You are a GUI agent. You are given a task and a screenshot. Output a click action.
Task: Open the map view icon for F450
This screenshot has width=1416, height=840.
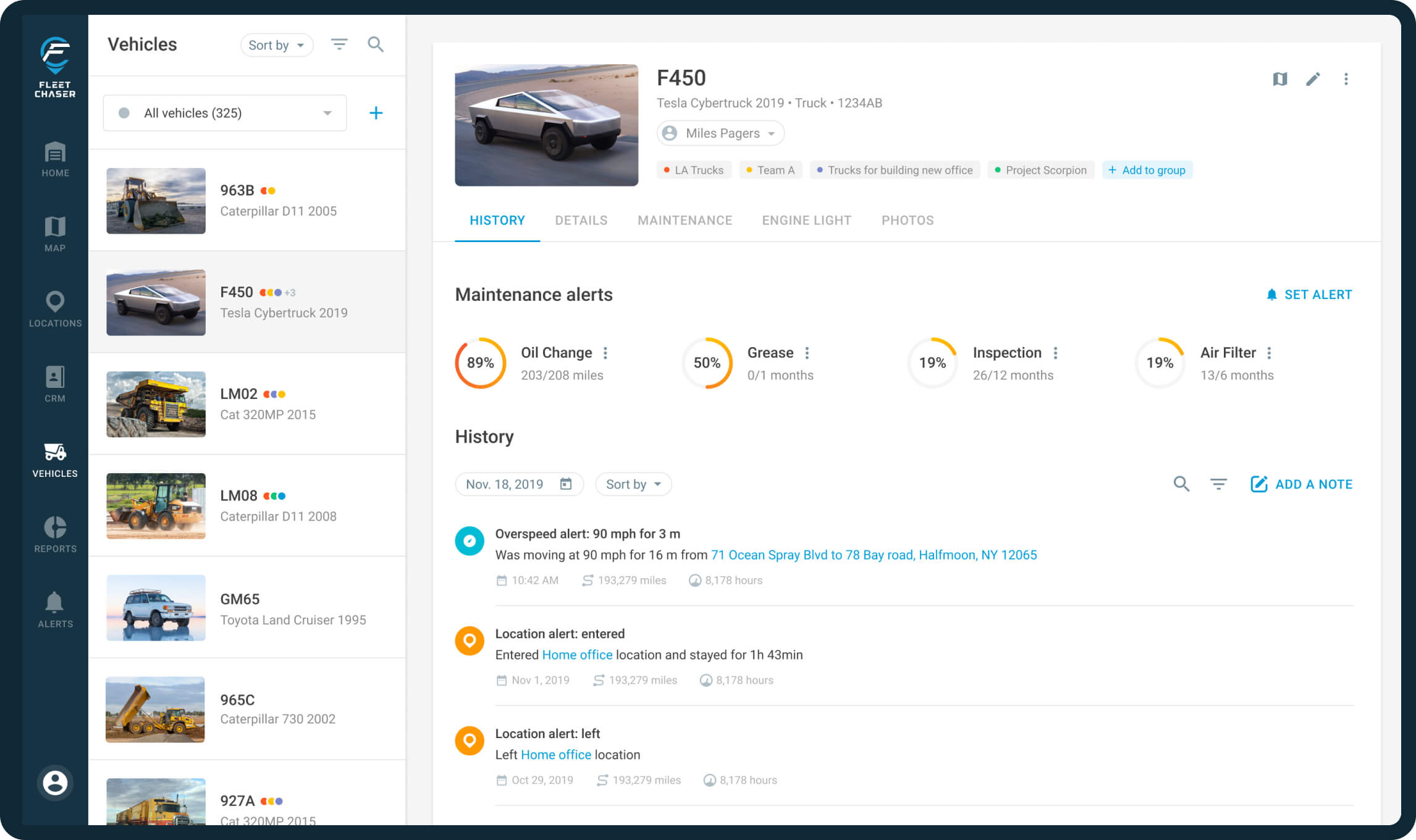click(1279, 79)
